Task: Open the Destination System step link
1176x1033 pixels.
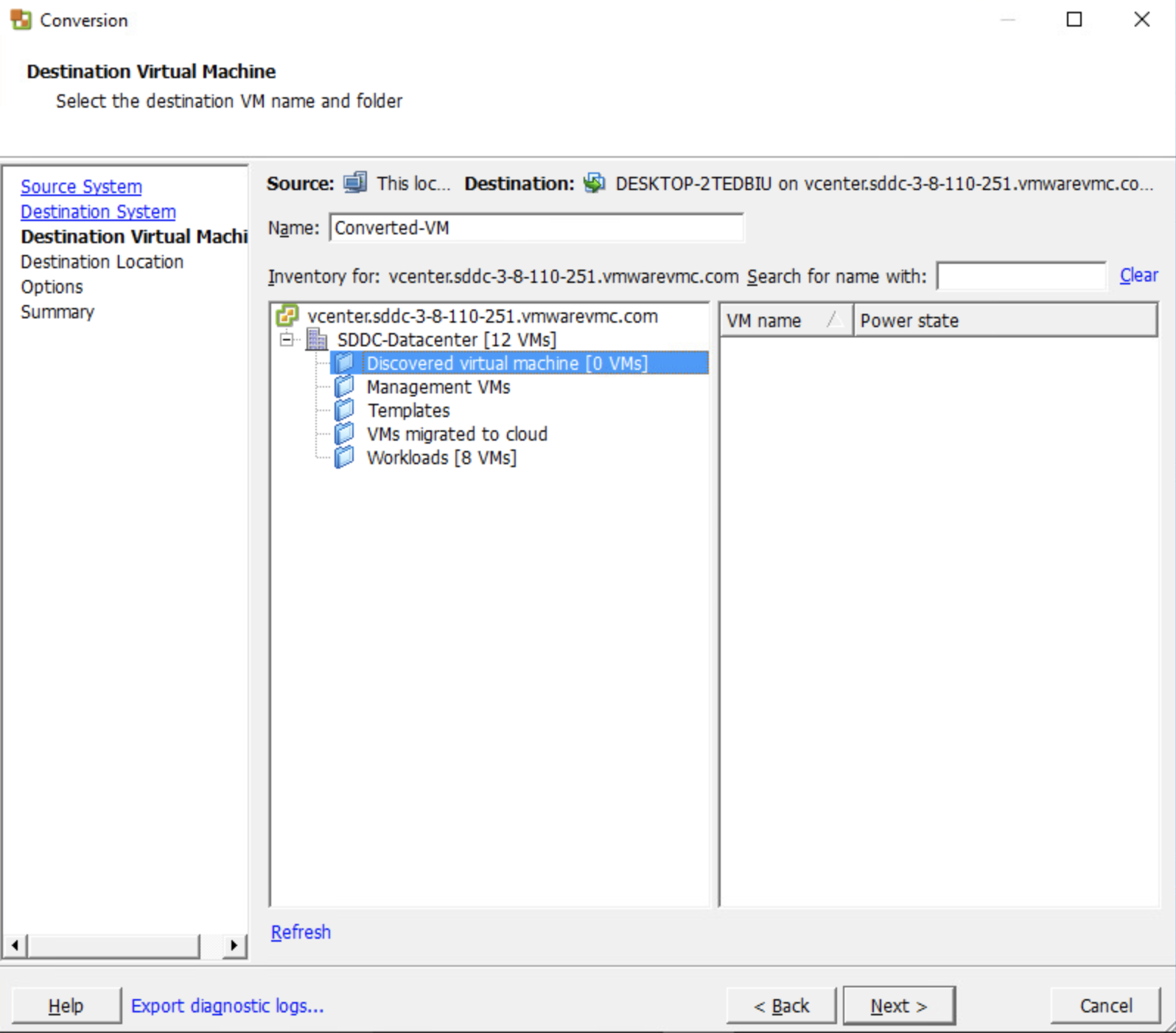Action: pyautogui.click(x=98, y=211)
